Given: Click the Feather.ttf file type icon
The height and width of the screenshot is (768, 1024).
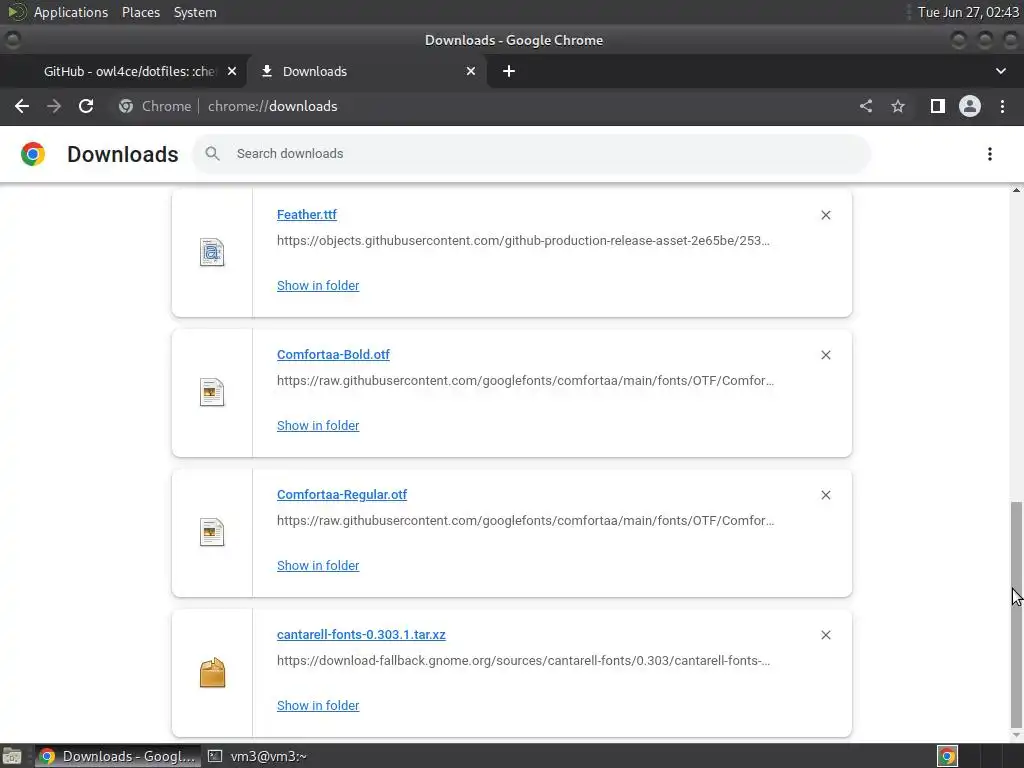Looking at the screenshot, I should pos(212,253).
